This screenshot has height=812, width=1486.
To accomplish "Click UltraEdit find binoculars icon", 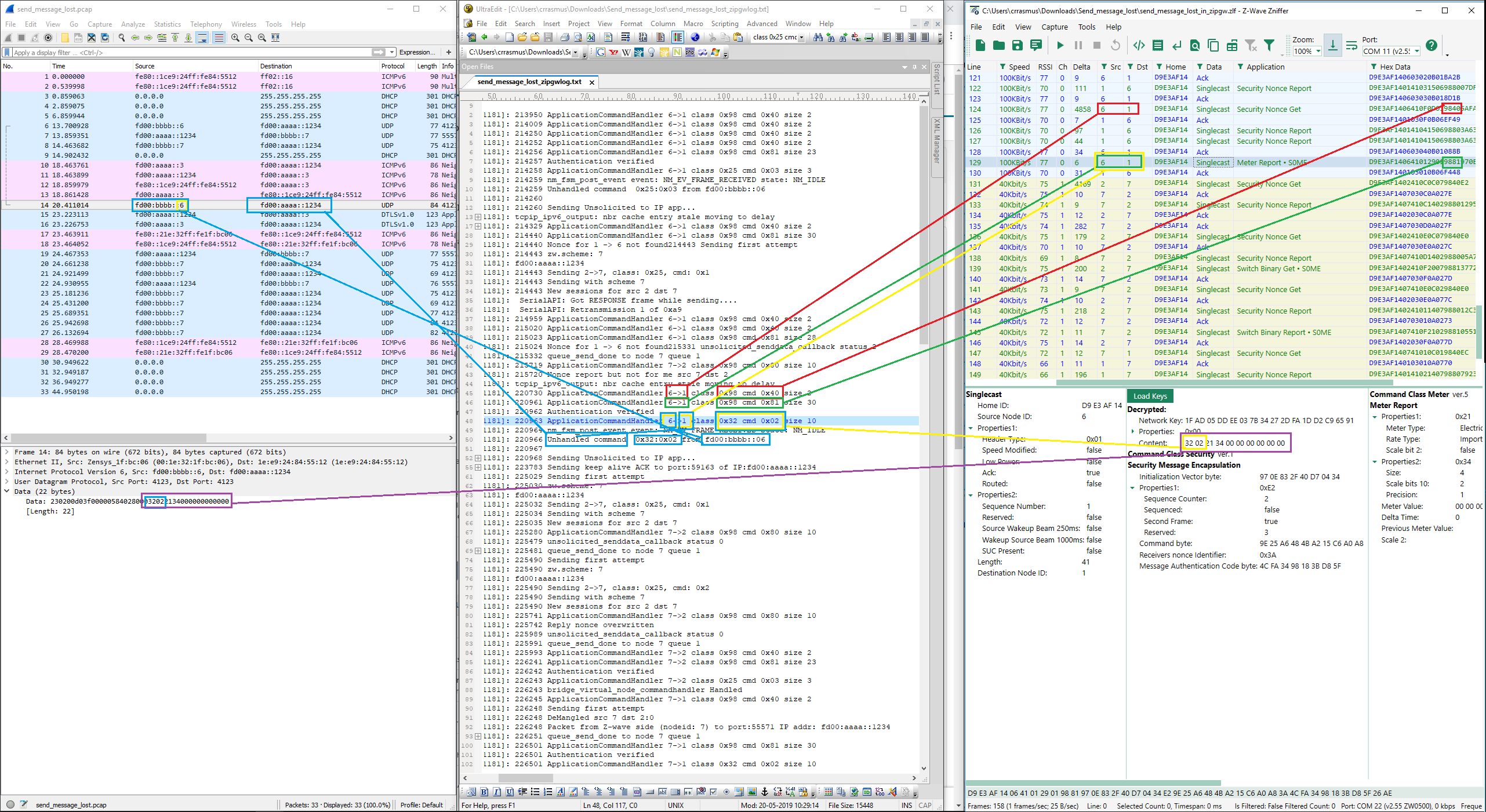I will click(818, 37).
